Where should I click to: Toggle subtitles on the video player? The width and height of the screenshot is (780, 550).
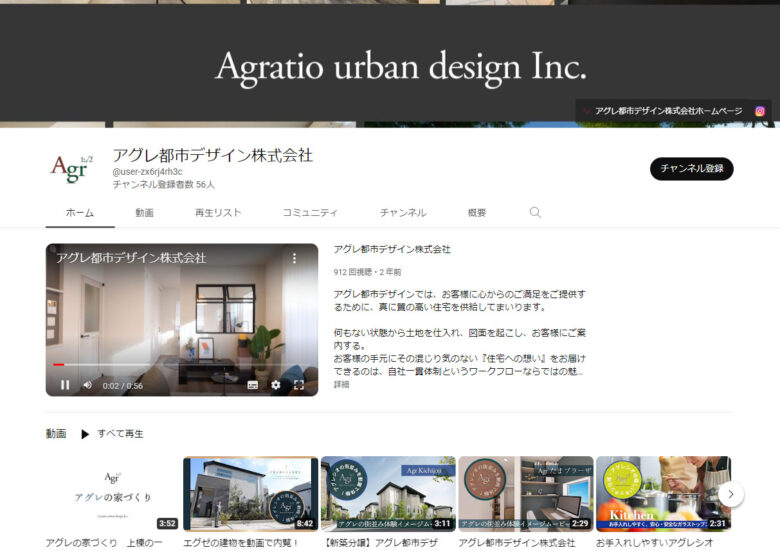click(252, 384)
